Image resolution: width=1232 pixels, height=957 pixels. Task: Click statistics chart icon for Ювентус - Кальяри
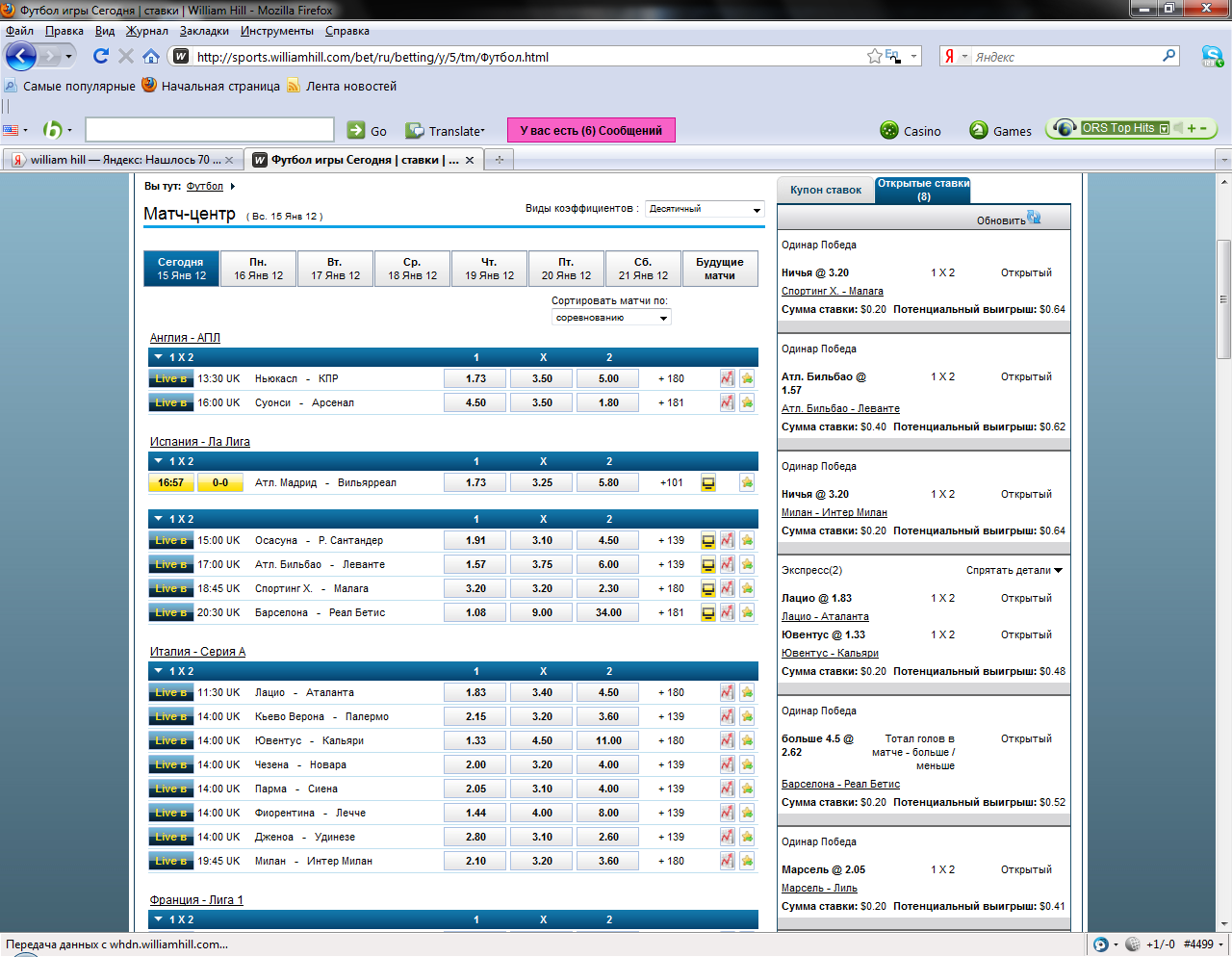727,740
